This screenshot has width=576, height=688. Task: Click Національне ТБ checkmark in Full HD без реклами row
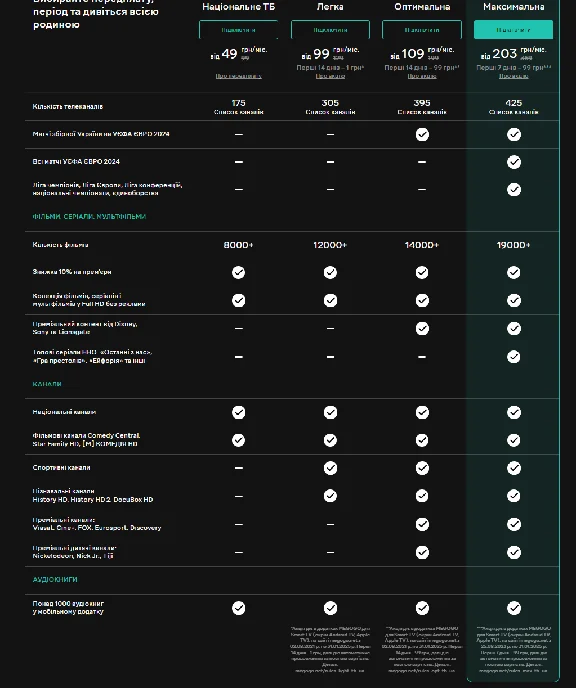point(238,301)
